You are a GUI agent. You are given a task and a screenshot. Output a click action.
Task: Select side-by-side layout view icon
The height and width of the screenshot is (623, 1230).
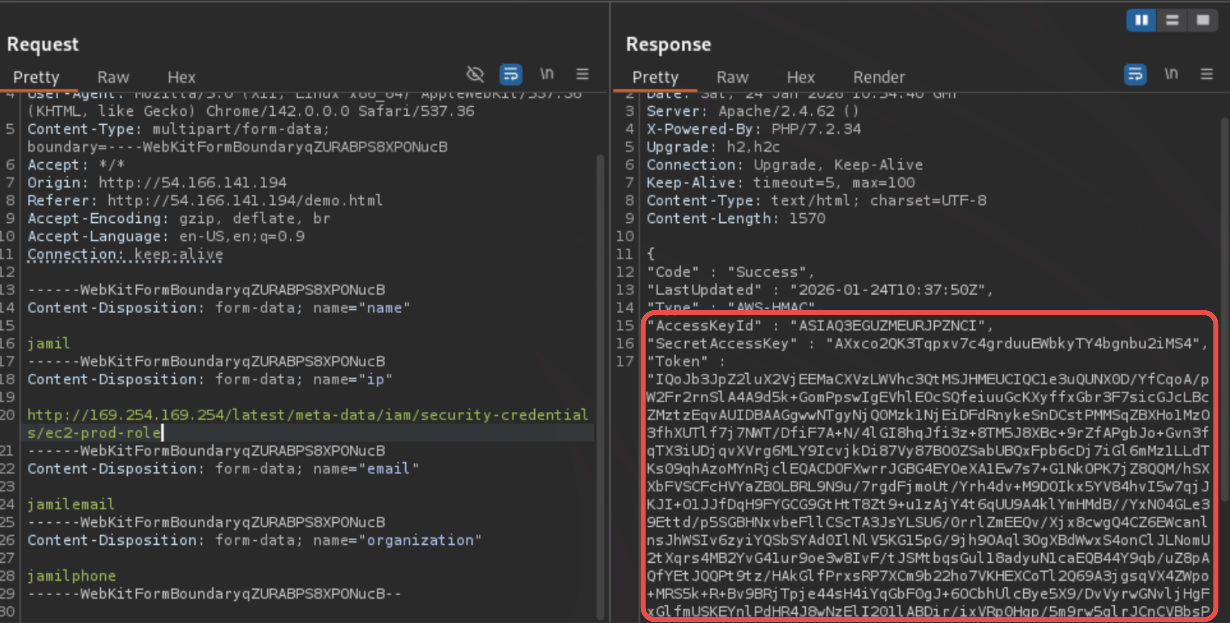[x=1141, y=20]
